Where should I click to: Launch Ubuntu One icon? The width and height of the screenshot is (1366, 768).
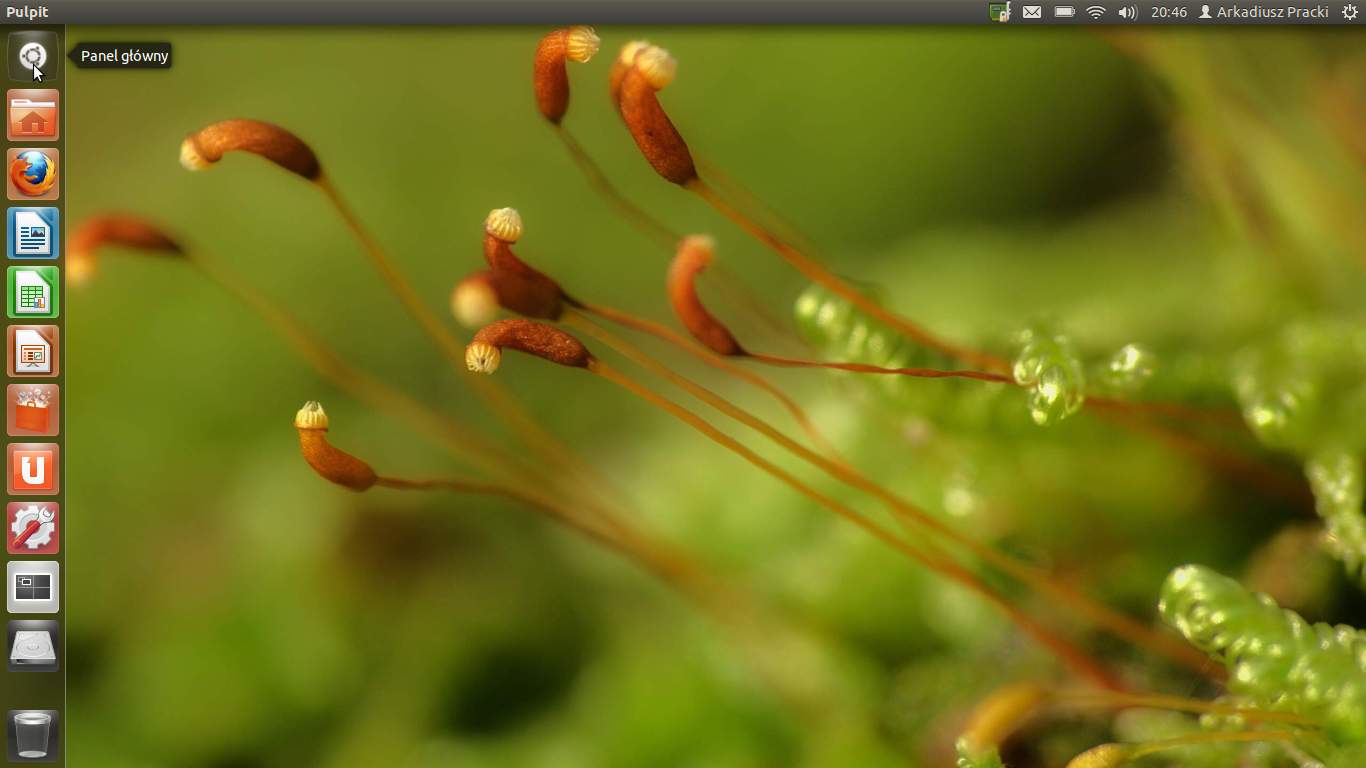point(33,469)
